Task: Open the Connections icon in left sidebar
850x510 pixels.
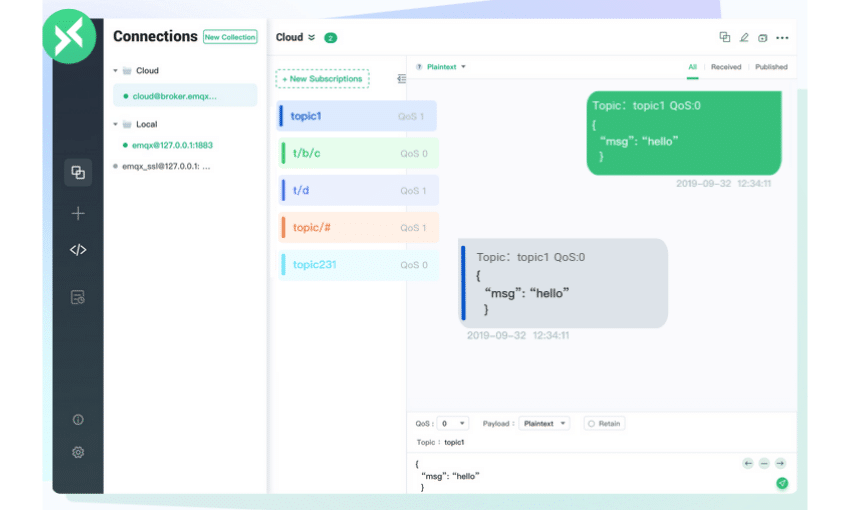Action: tap(78, 172)
